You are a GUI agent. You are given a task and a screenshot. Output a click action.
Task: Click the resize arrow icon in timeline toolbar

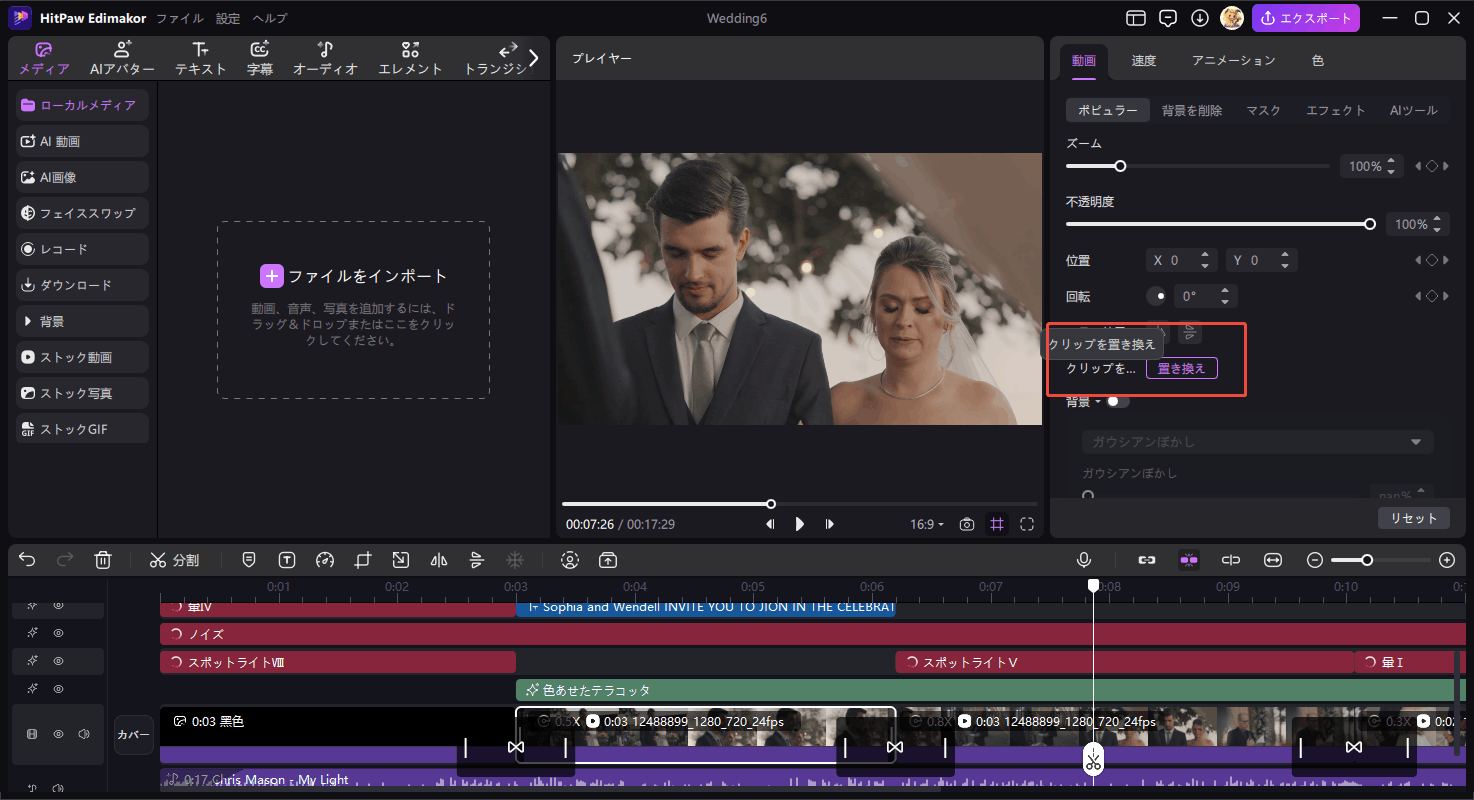point(400,560)
